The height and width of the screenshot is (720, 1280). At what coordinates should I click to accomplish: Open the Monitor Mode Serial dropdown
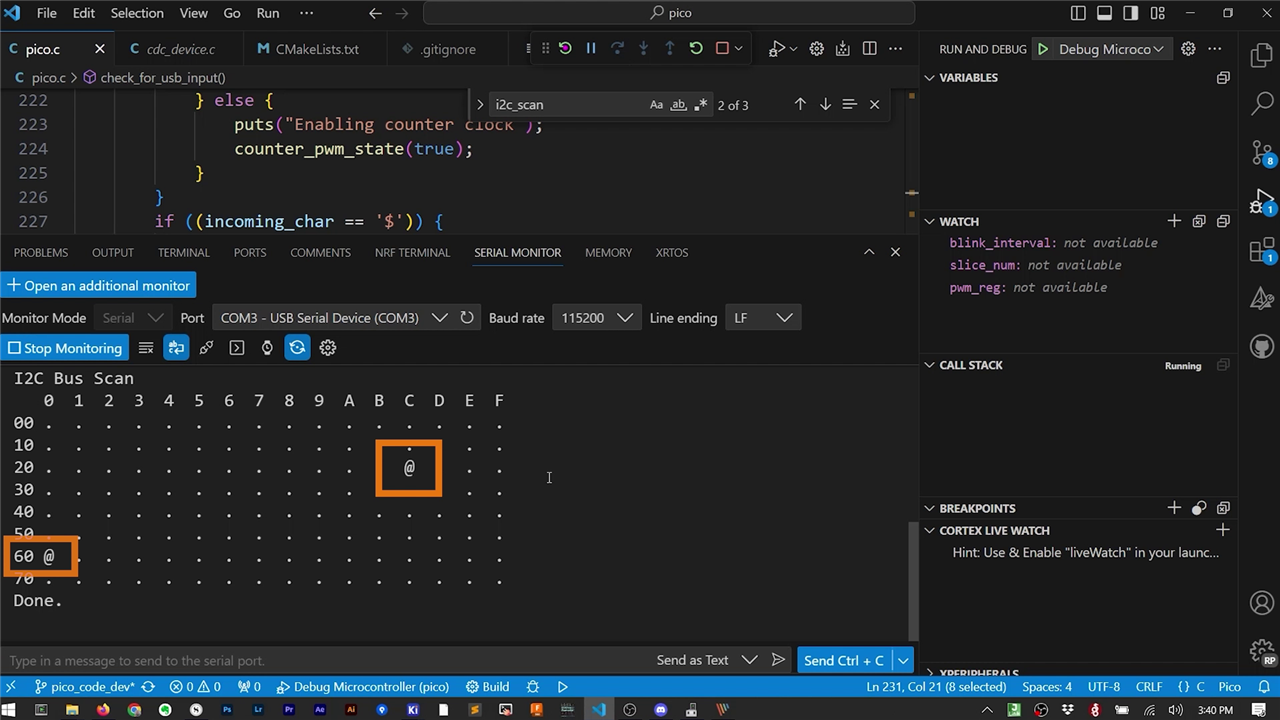click(132, 318)
